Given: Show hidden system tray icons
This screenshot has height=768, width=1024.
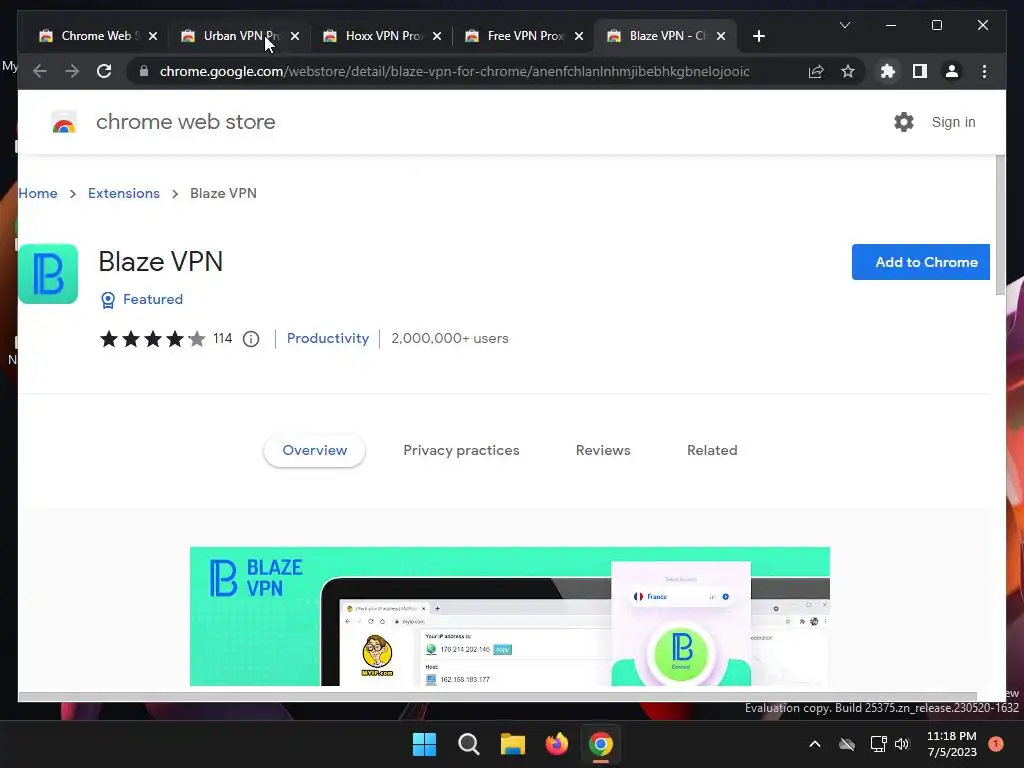Looking at the screenshot, I should pyautogui.click(x=815, y=744).
